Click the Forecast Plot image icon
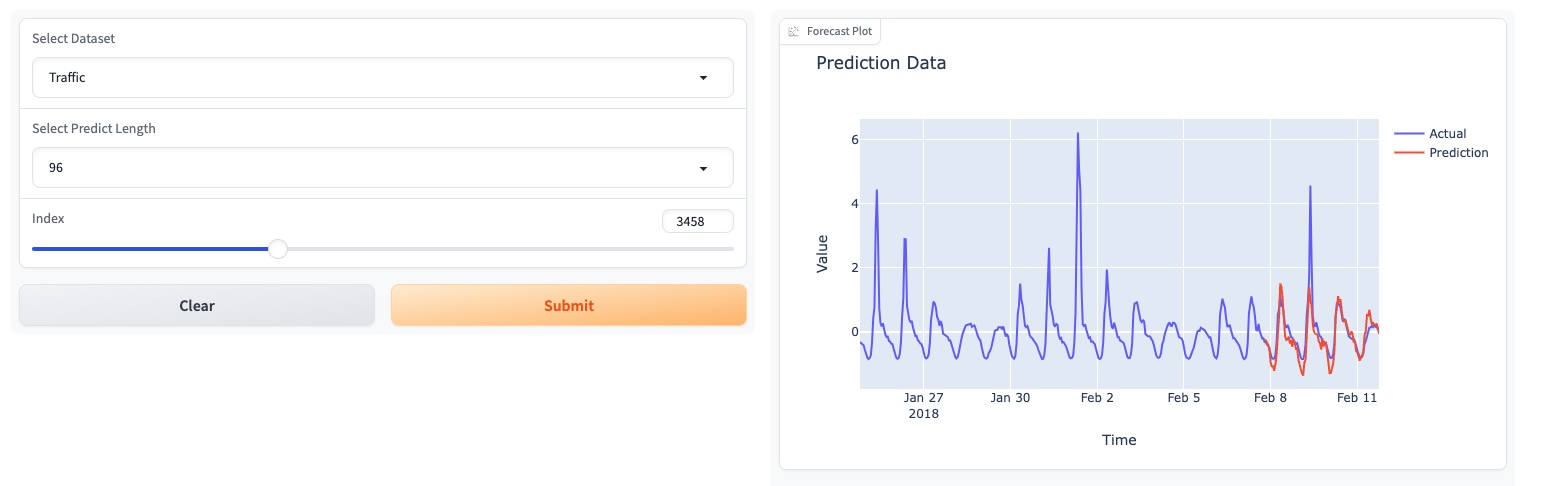This screenshot has width=1542, height=486. tap(794, 31)
